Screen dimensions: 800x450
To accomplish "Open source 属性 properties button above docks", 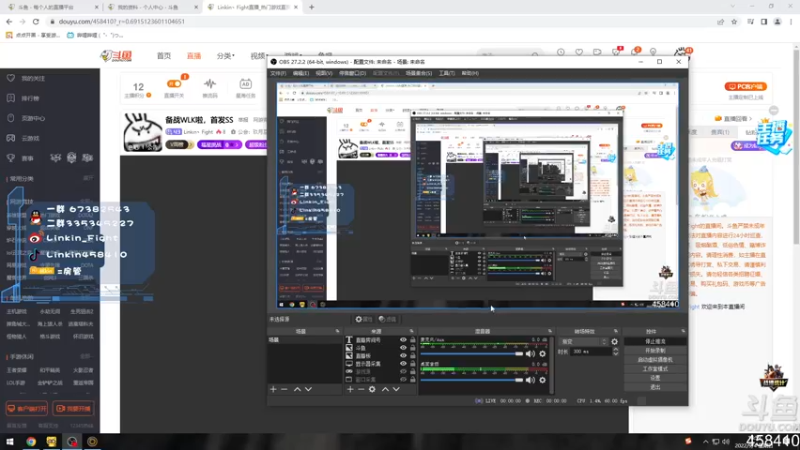I will (364, 319).
